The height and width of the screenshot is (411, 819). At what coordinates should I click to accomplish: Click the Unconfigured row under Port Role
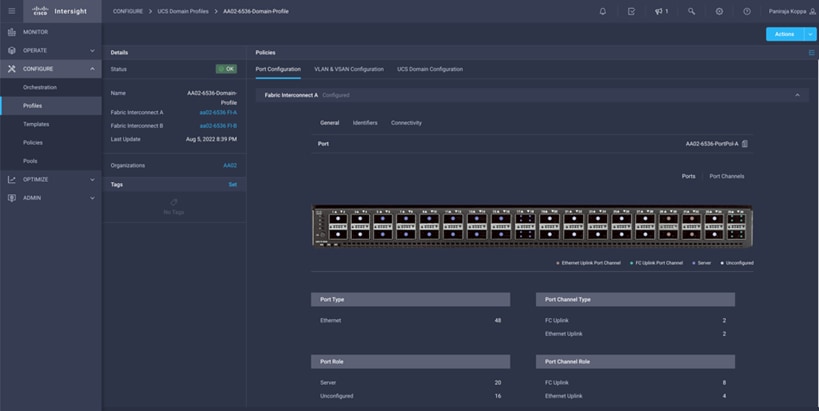coord(411,396)
